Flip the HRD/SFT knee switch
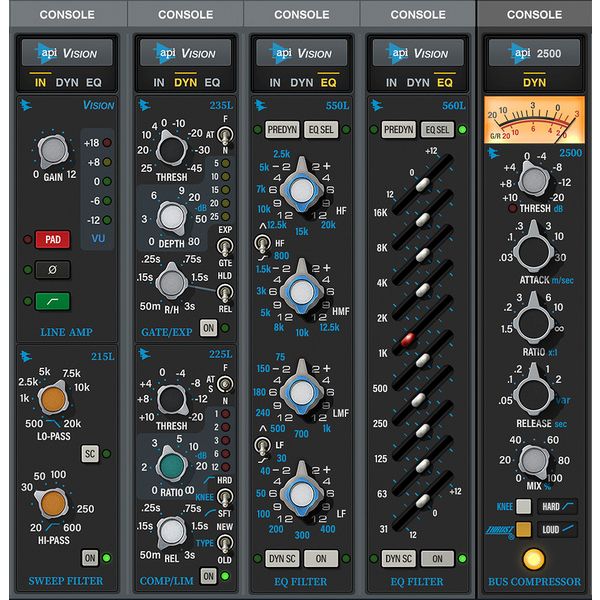 pyautogui.click(x=225, y=497)
